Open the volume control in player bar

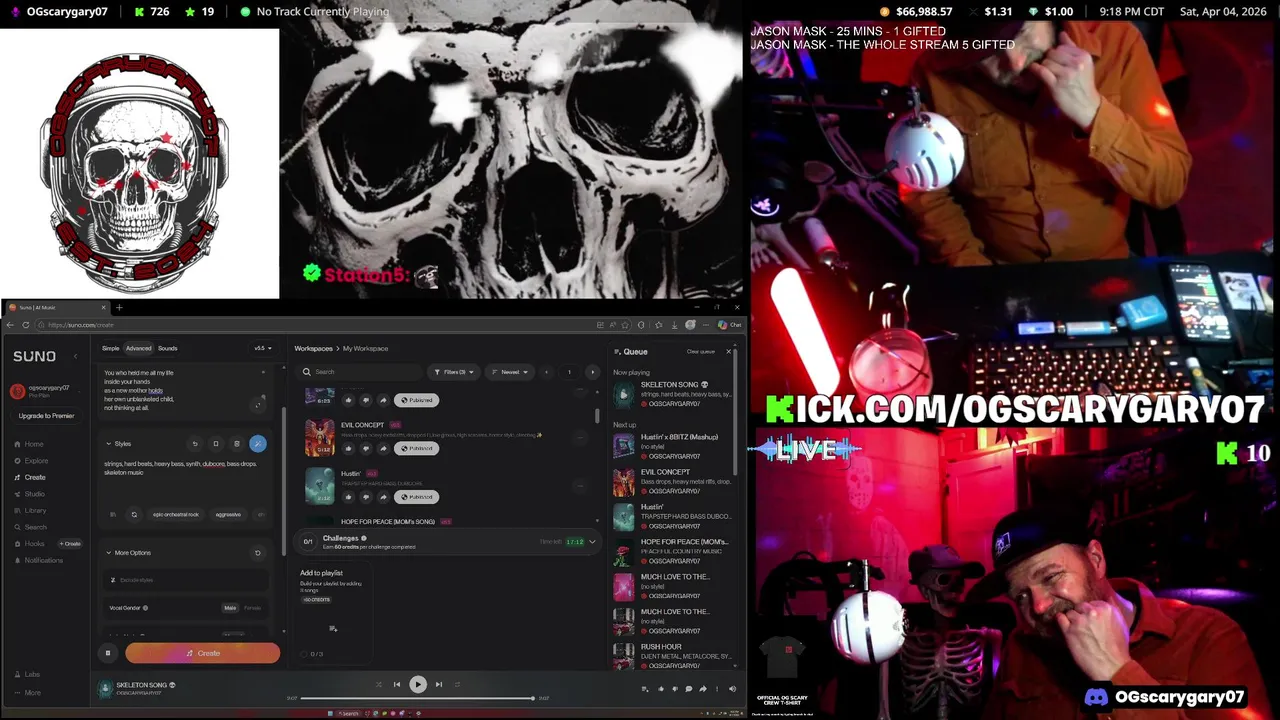click(732, 688)
